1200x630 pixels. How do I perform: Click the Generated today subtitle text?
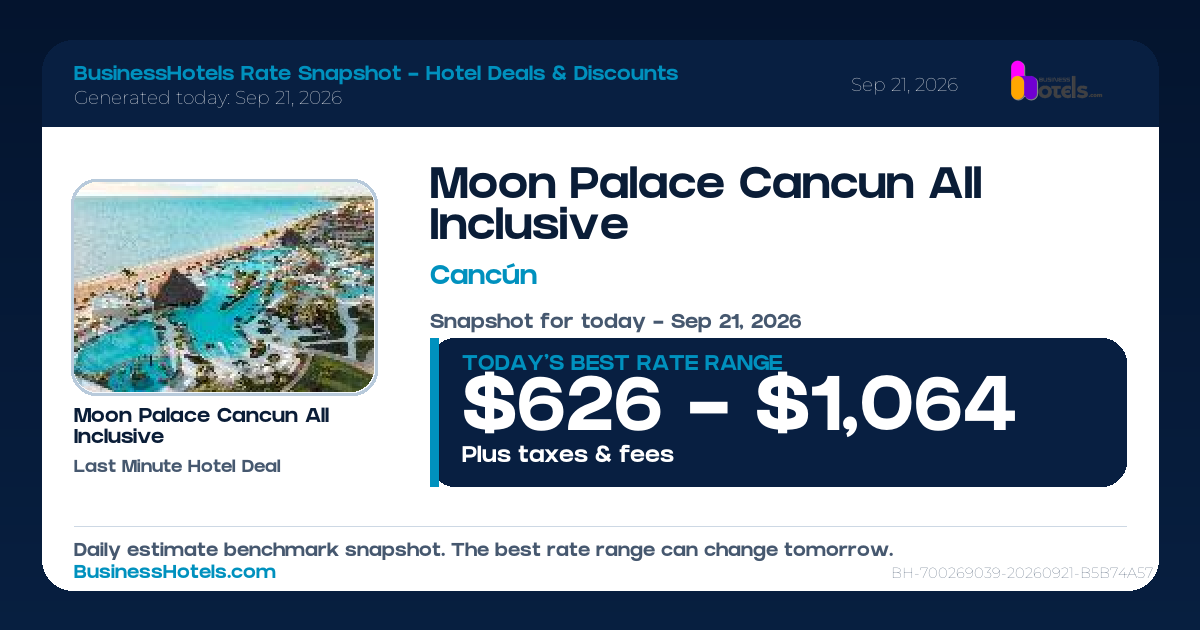(208, 98)
